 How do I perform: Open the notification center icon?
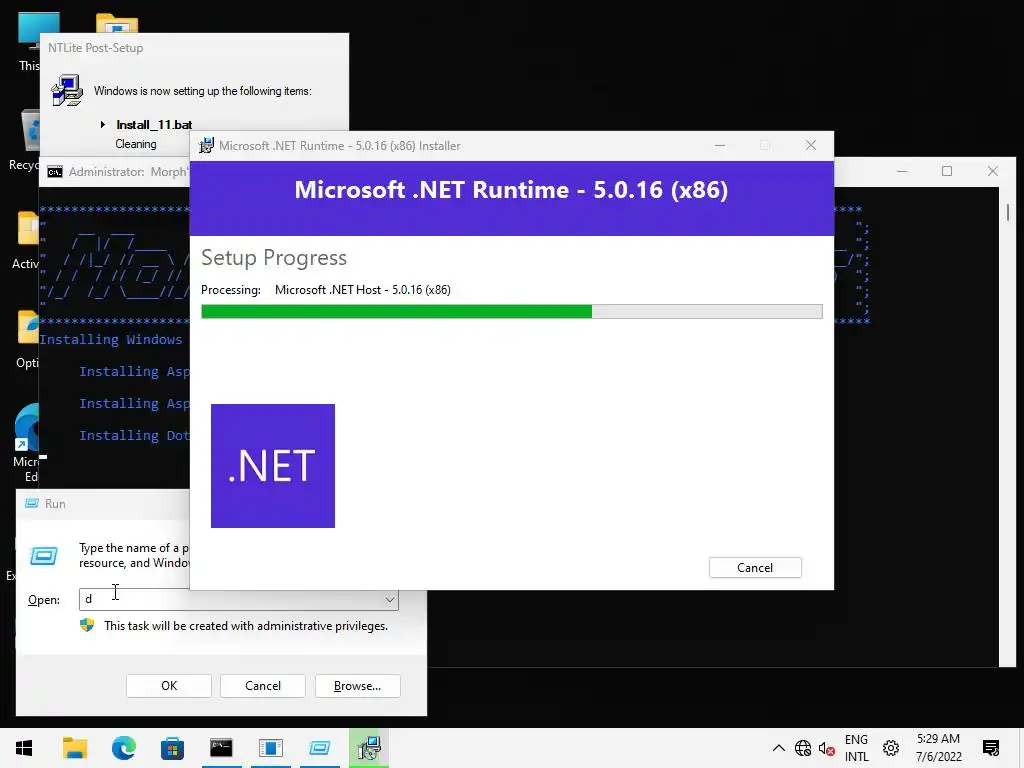point(991,748)
